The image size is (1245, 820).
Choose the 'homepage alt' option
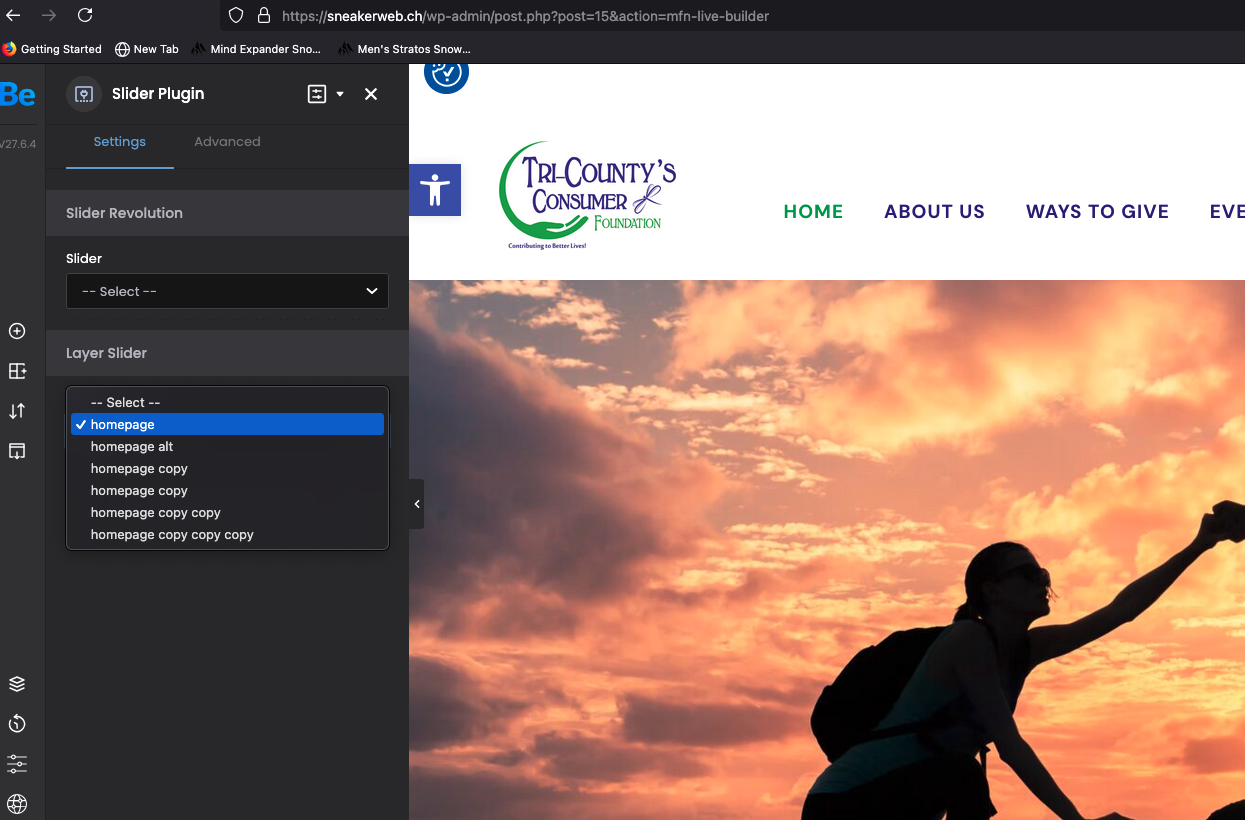click(132, 447)
